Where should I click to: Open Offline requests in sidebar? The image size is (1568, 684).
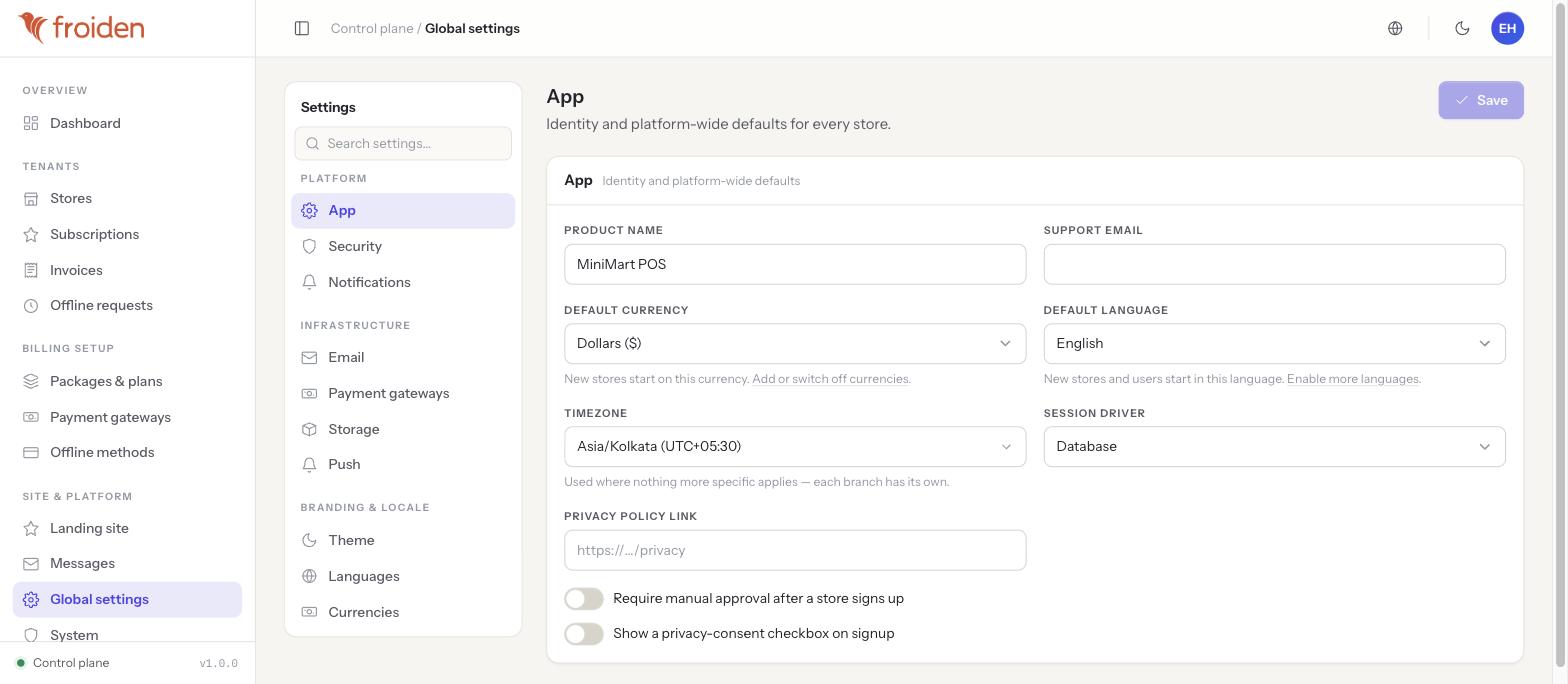click(127, 305)
